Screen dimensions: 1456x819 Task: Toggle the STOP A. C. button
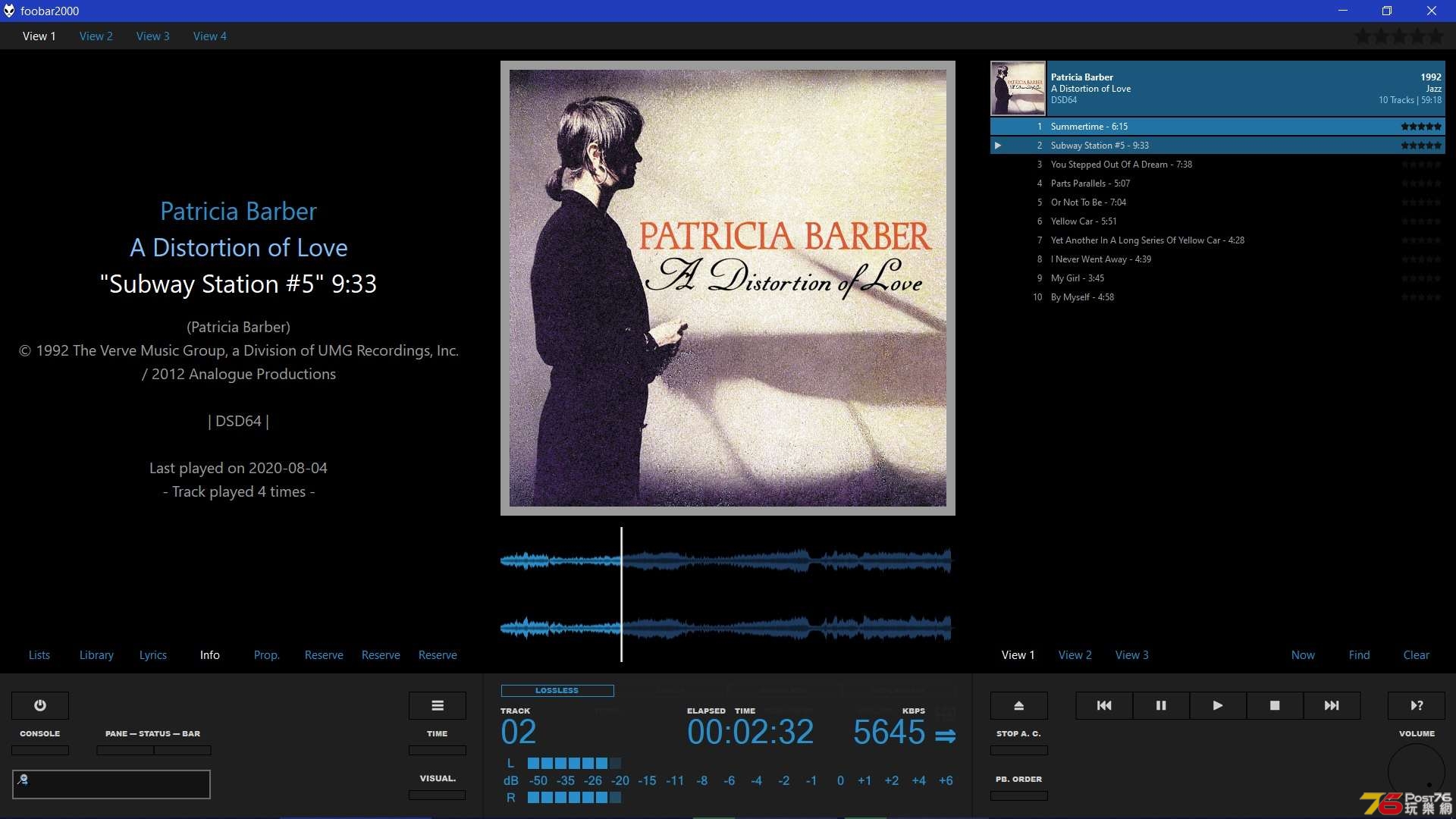click(x=1019, y=750)
